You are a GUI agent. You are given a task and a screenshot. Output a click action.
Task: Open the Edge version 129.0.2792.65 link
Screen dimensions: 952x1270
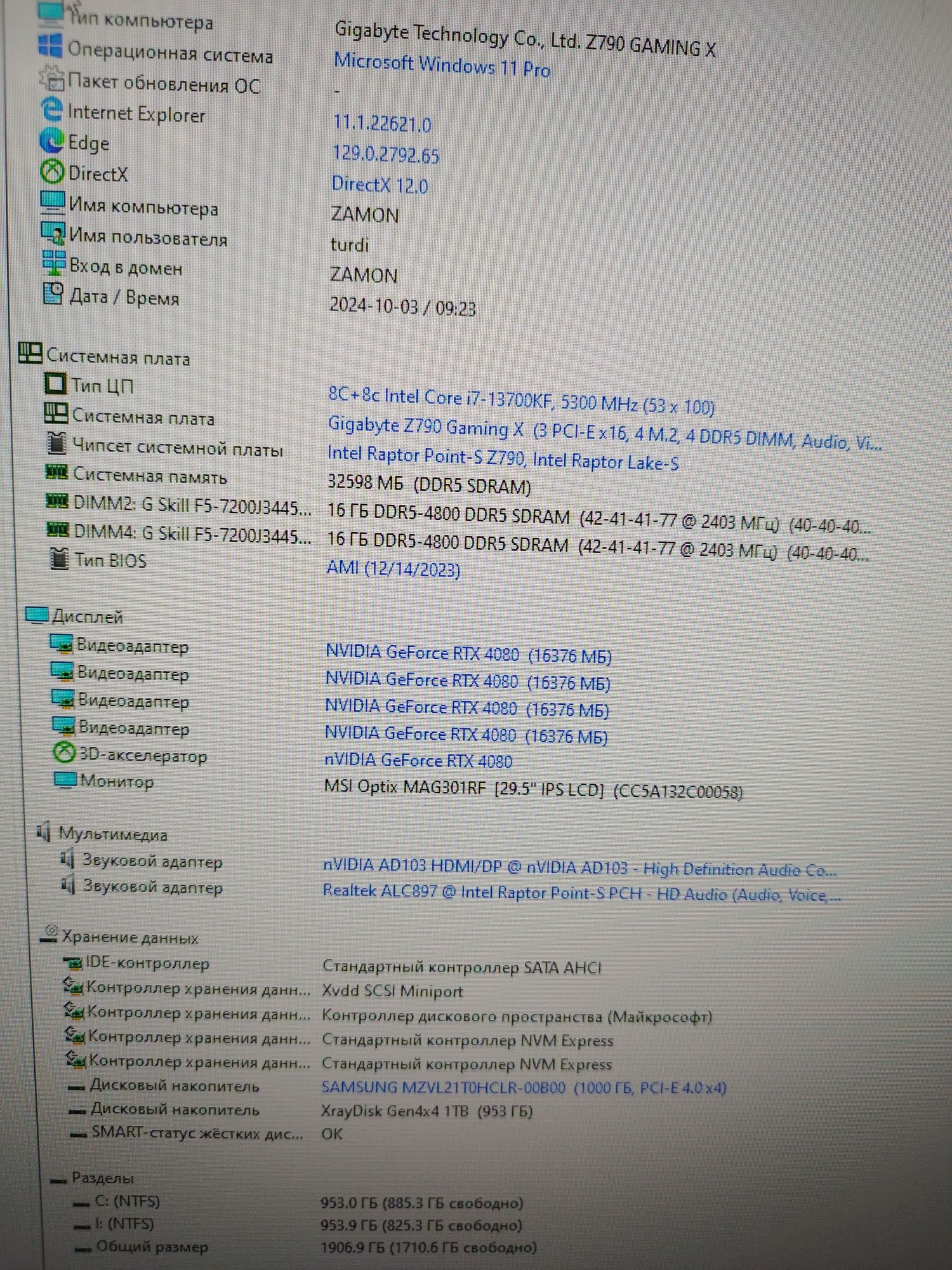386,154
